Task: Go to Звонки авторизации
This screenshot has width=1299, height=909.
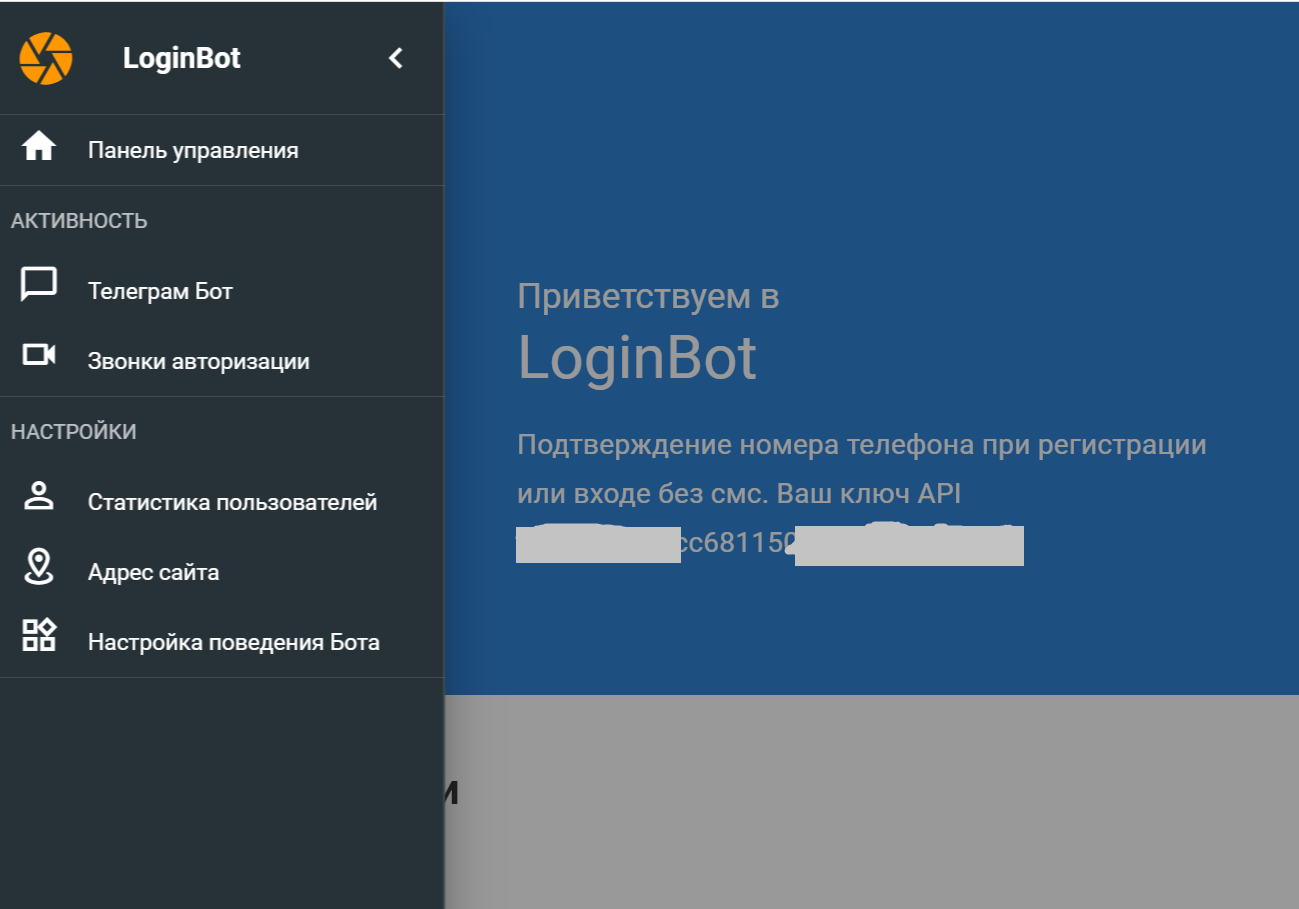Action: pos(198,362)
